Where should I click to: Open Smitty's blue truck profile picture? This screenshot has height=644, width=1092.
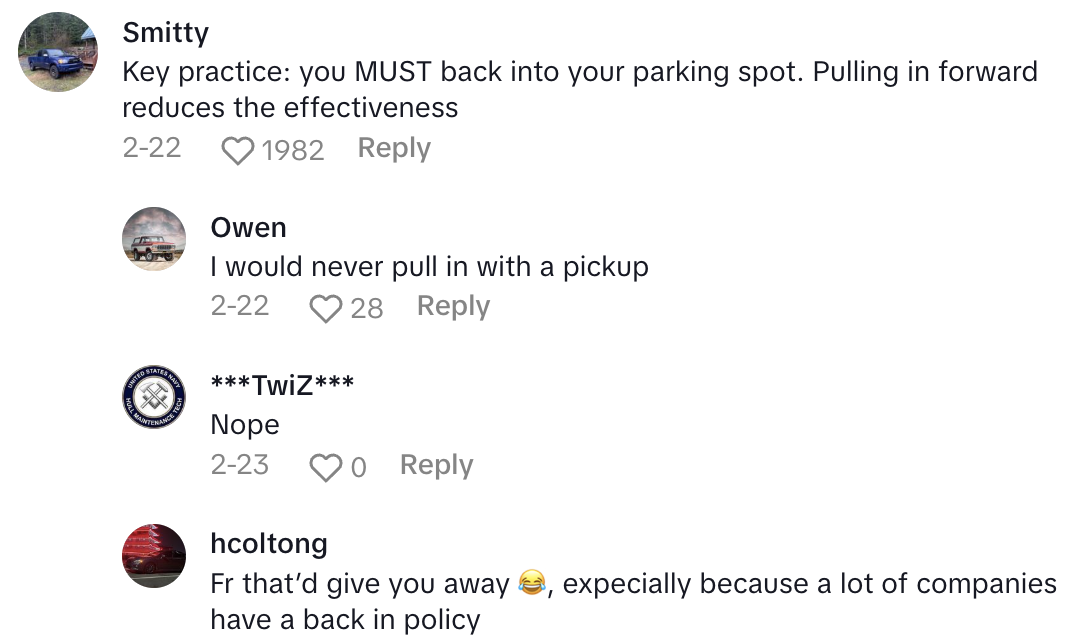58,52
